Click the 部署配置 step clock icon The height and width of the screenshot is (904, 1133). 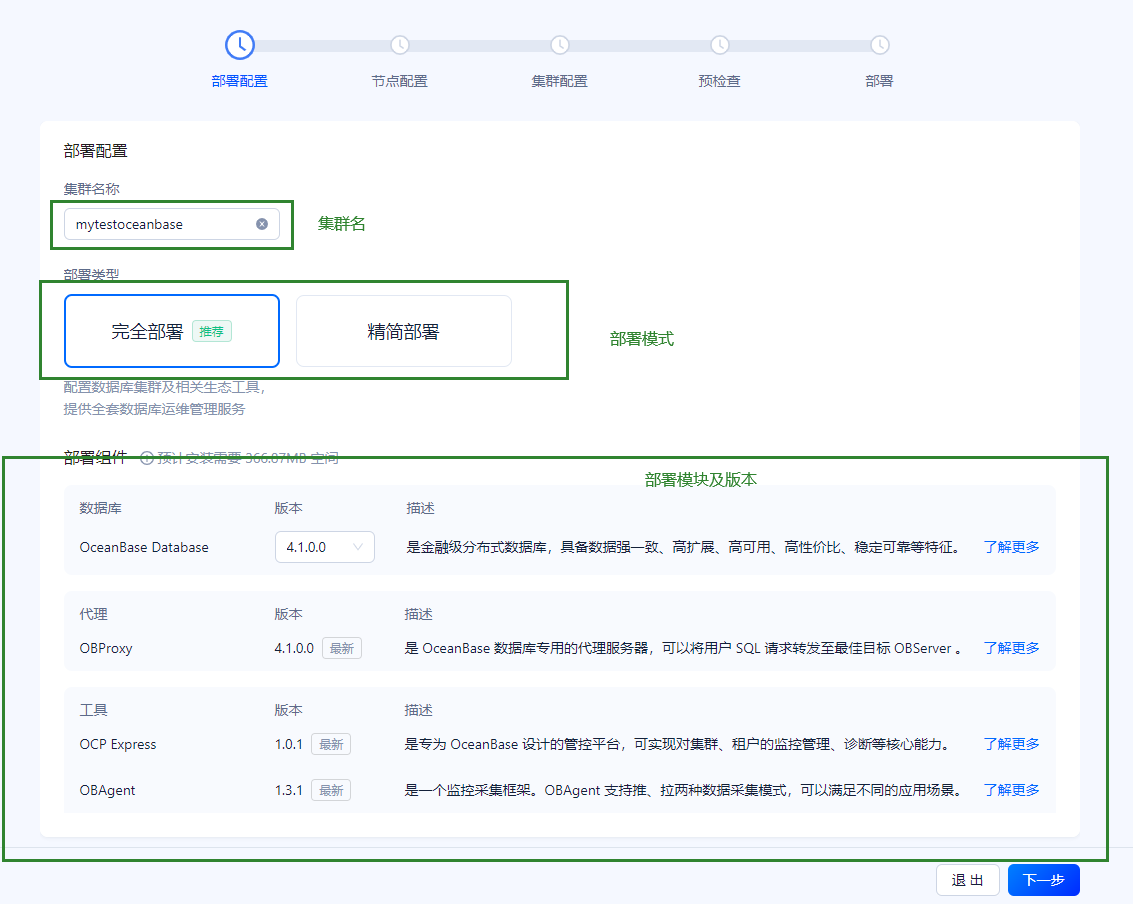click(x=240, y=45)
